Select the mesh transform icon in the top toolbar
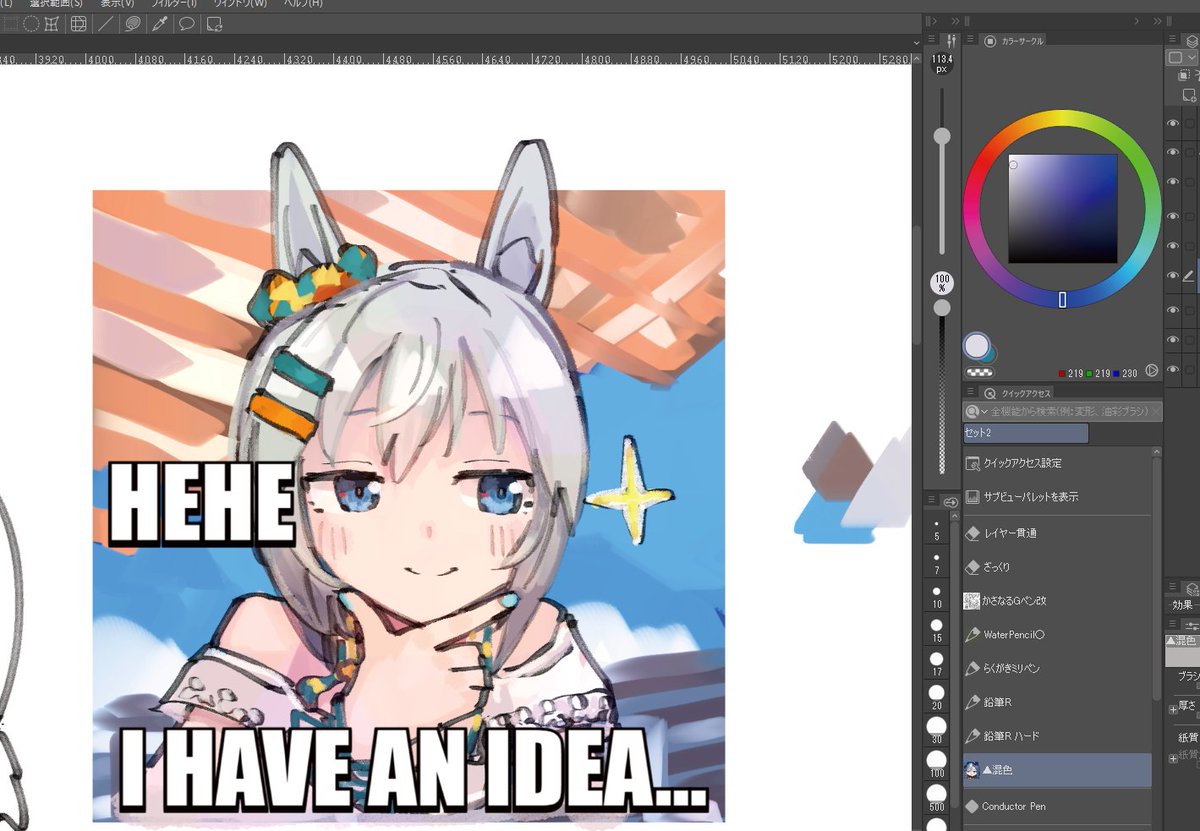 click(x=52, y=24)
